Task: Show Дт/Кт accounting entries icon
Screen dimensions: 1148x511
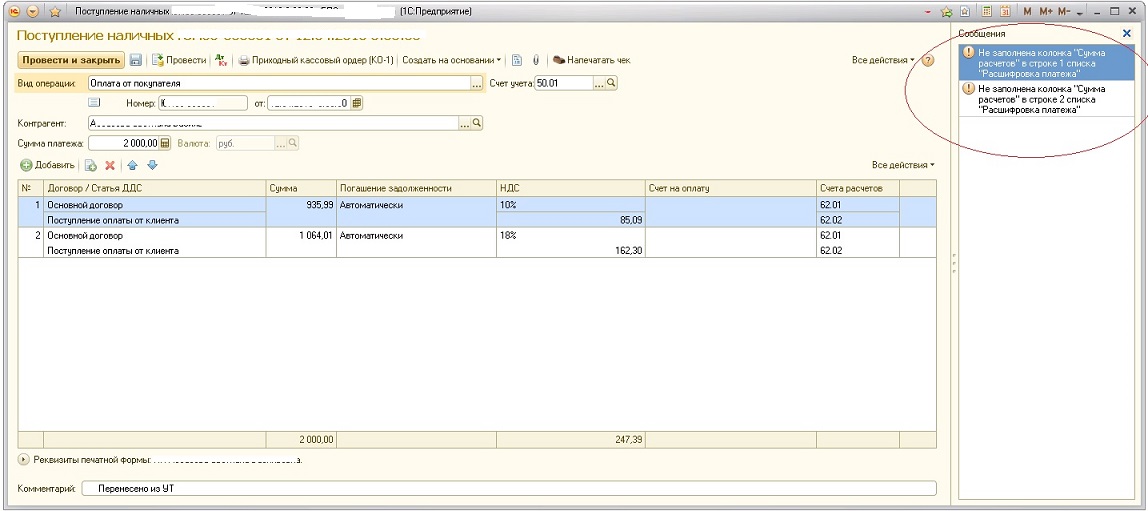Action: pyautogui.click(x=221, y=60)
